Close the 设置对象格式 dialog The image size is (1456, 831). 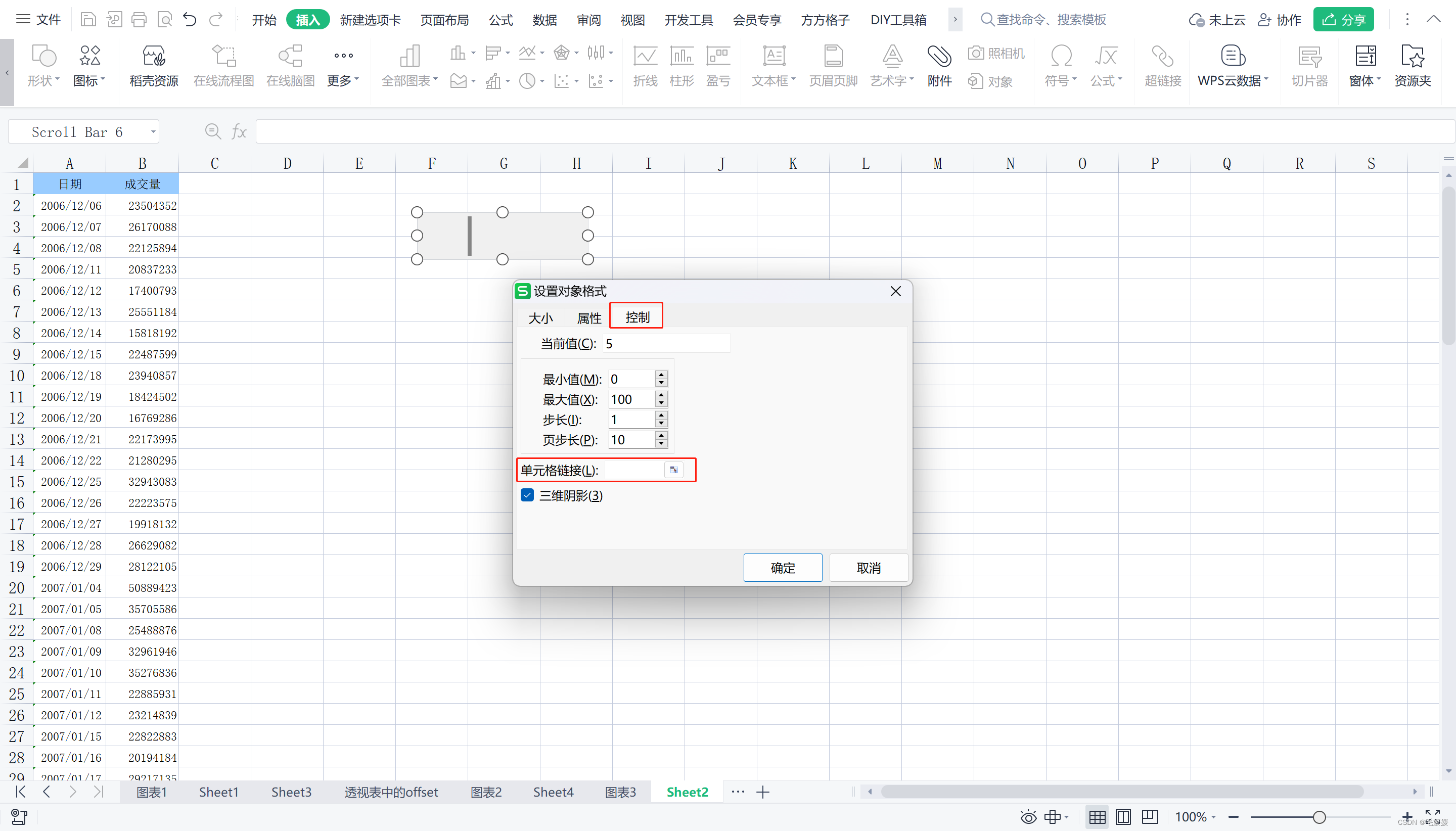point(895,291)
